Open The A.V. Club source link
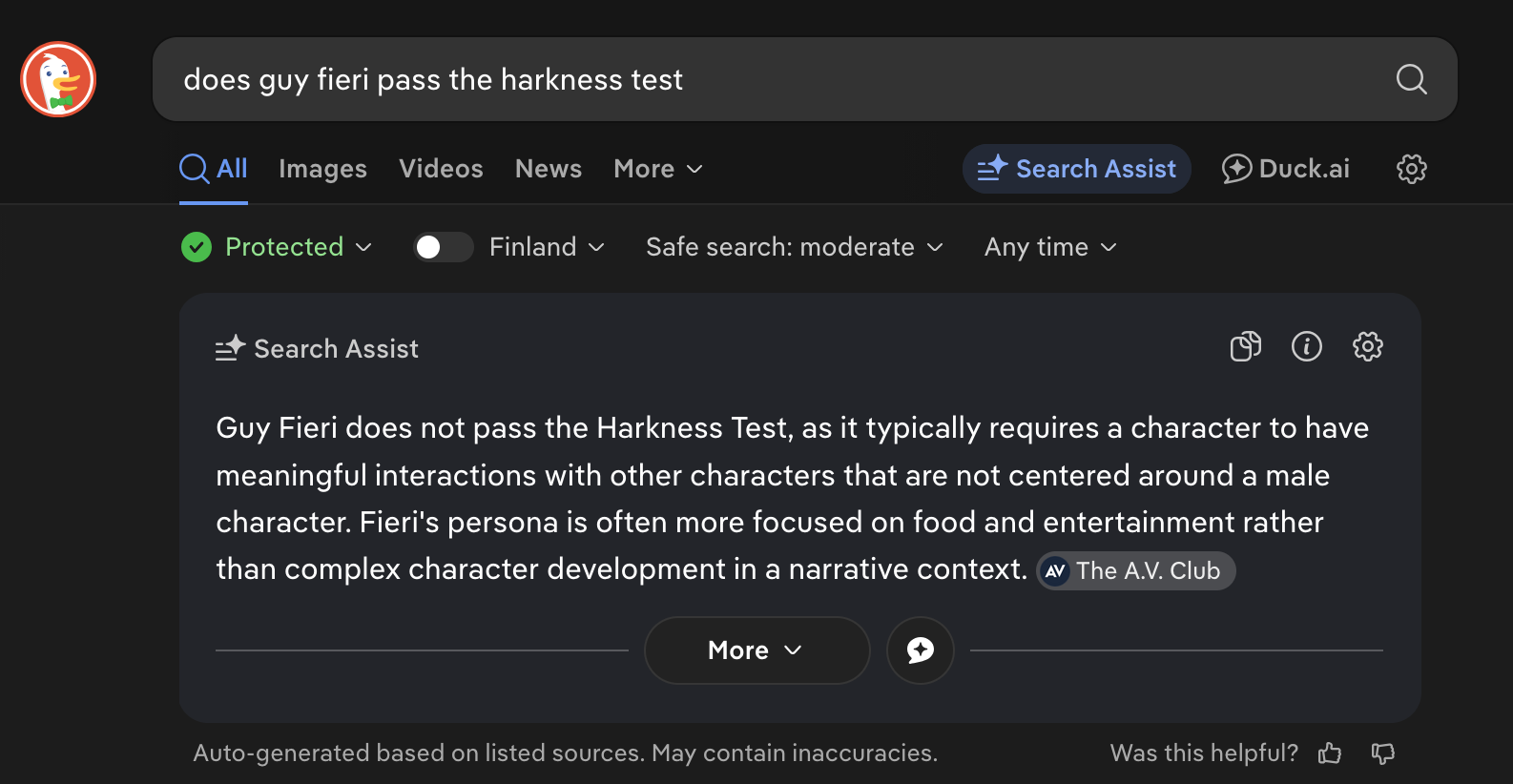The height and width of the screenshot is (784, 1513). click(x=1135, y=570)
